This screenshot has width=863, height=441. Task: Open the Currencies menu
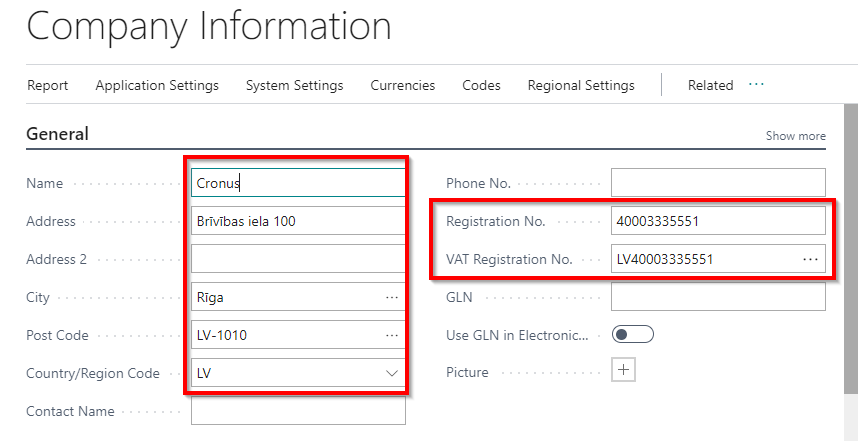tap(402, 85)
